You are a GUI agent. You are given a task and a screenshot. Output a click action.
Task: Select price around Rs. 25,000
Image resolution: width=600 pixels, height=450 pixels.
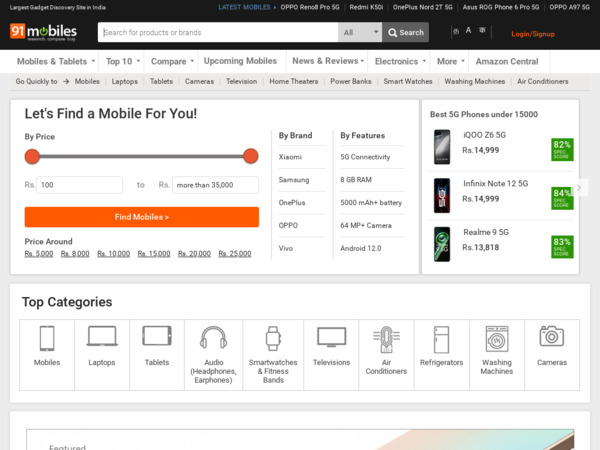tap(235, 254)
